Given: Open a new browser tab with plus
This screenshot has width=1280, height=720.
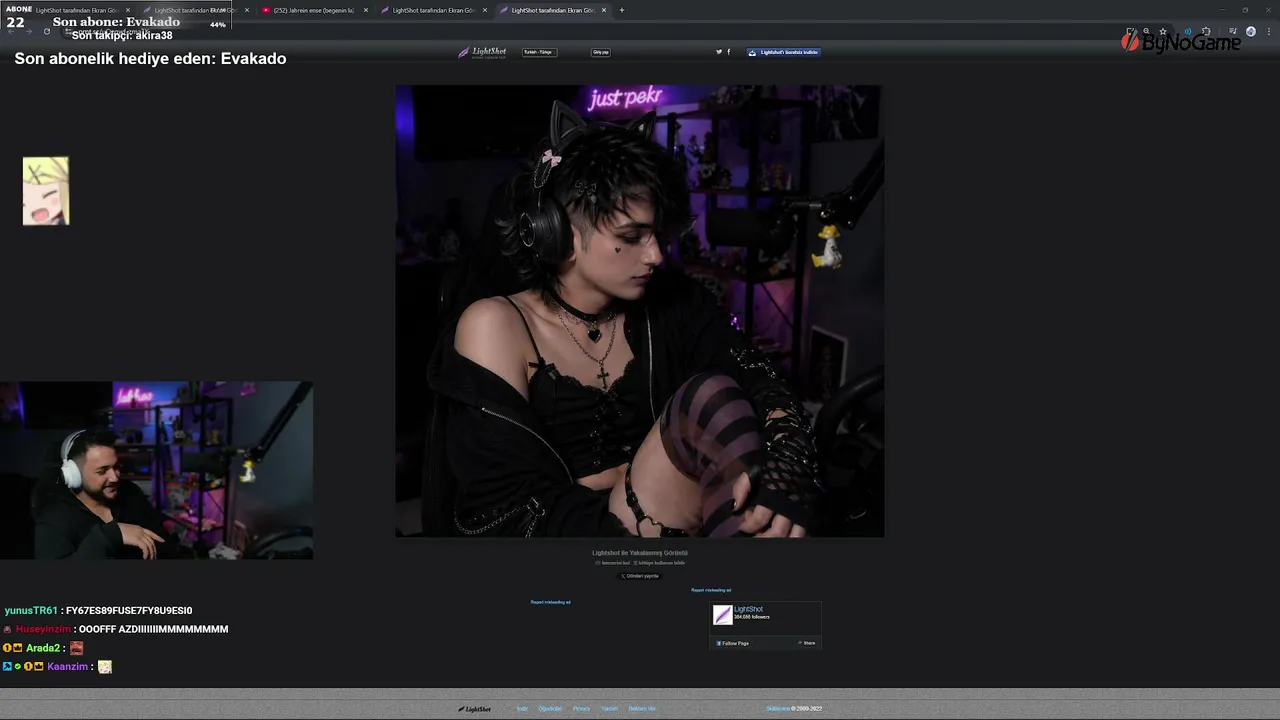Looking at the screenshot, I should (622, 10).
